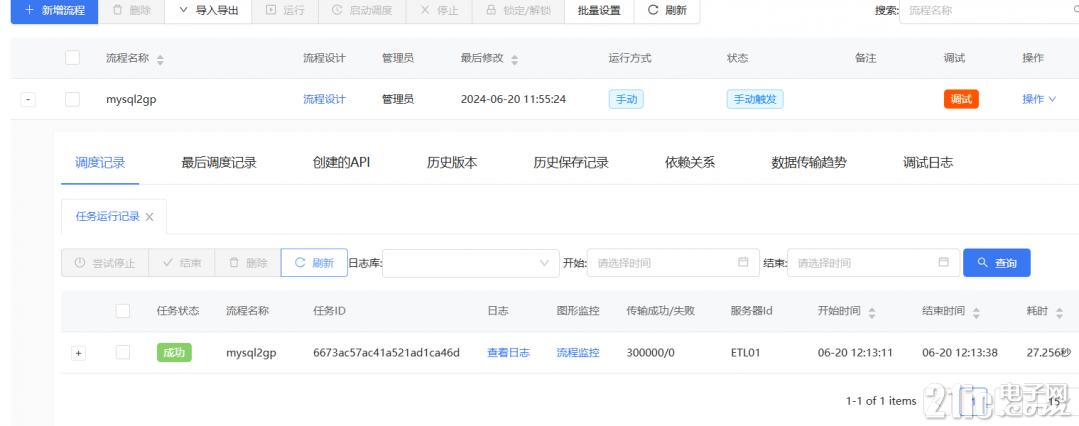Toggle the select-all checkbox in flow table header
1079x426 pixels.
tap(72, 58)
